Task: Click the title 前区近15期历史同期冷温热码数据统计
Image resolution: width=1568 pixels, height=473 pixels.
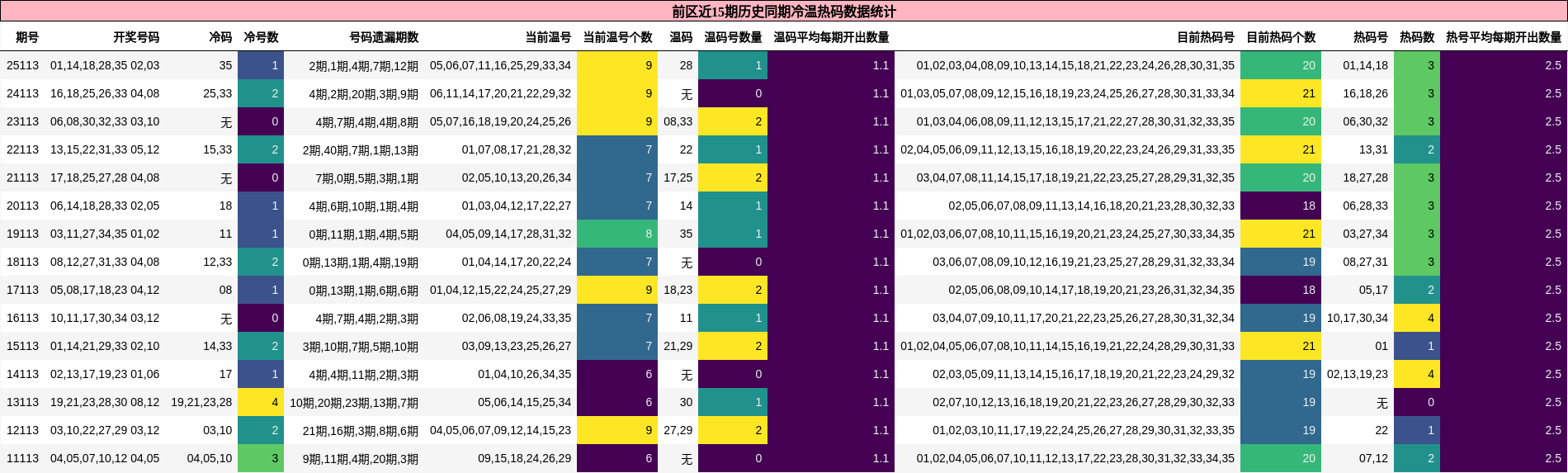Action: pos(783,12)
